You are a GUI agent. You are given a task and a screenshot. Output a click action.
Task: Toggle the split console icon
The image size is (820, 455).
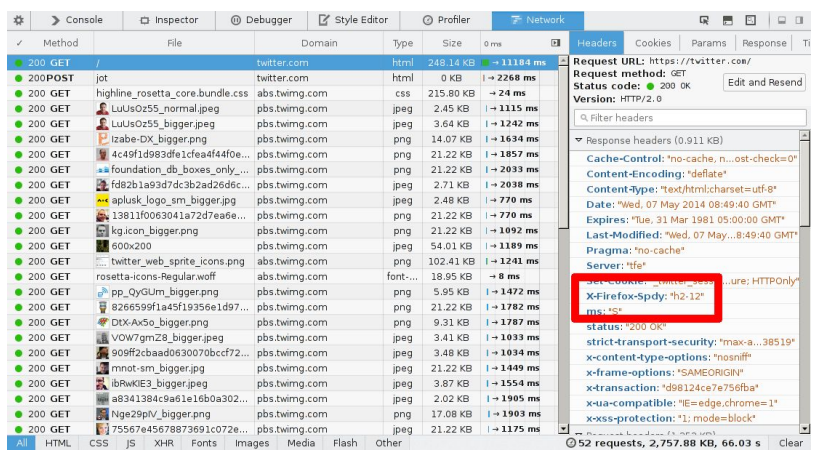coord(728,19)
